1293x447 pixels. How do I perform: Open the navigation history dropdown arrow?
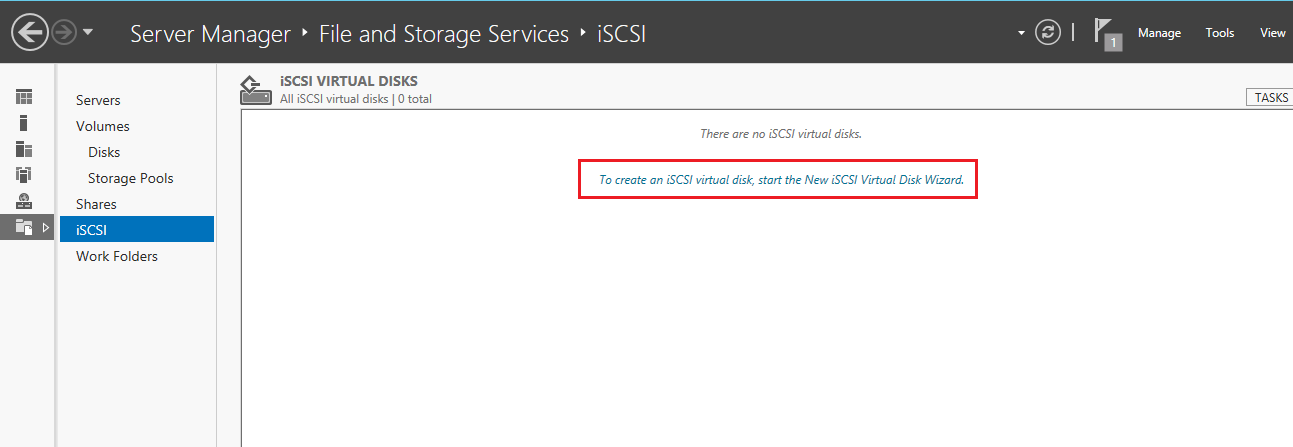coord(88,33)
